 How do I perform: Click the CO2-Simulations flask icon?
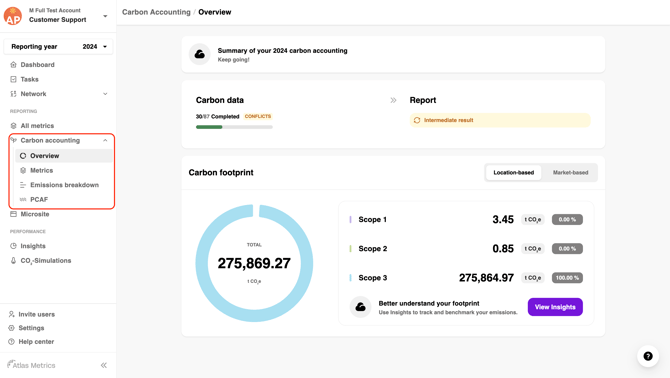pyautogui.click(x=13, y=261)
